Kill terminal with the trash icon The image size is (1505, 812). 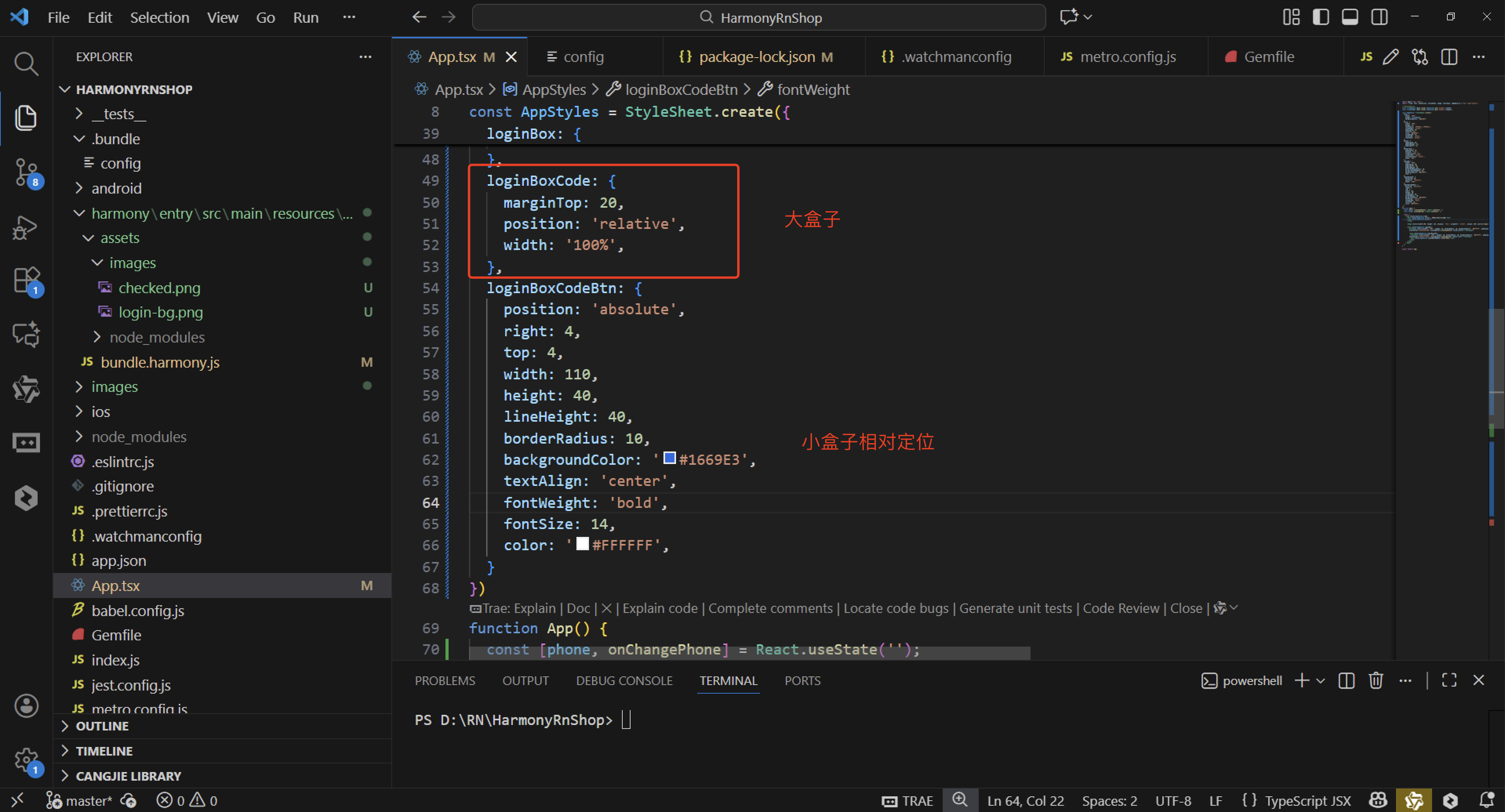[x=1375, y=681]
